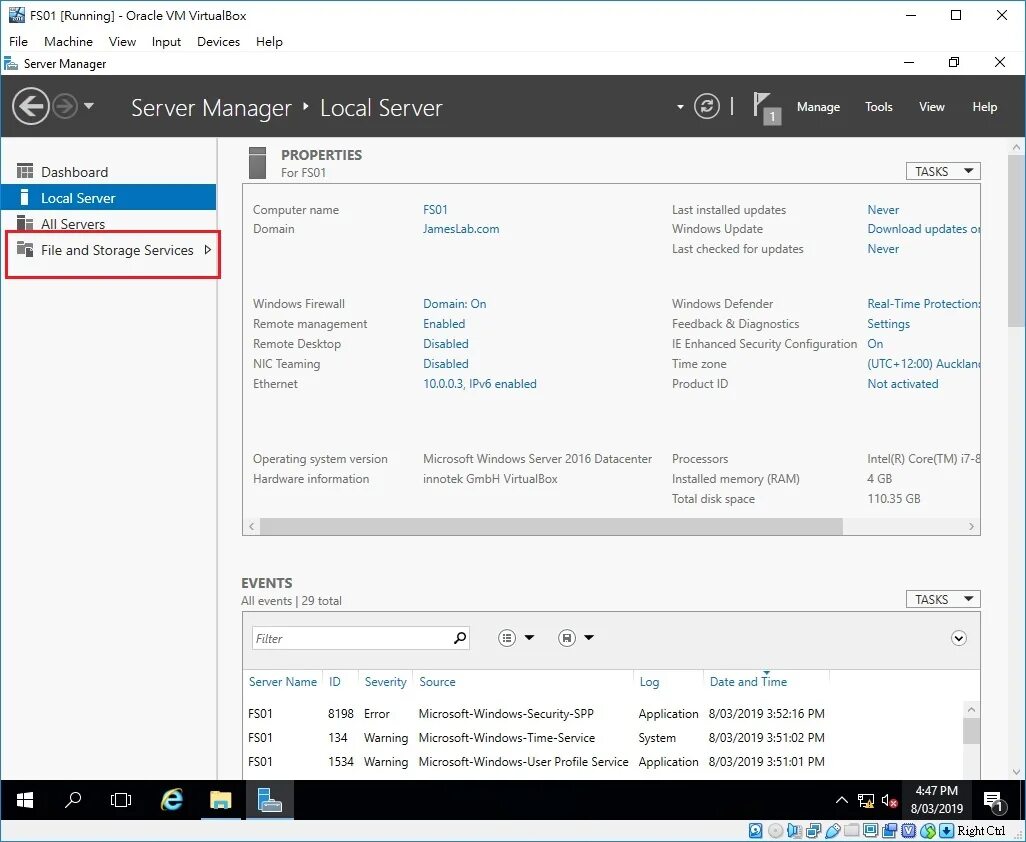Click properties horizontal scrollbar right arrow

click(971, 527)
